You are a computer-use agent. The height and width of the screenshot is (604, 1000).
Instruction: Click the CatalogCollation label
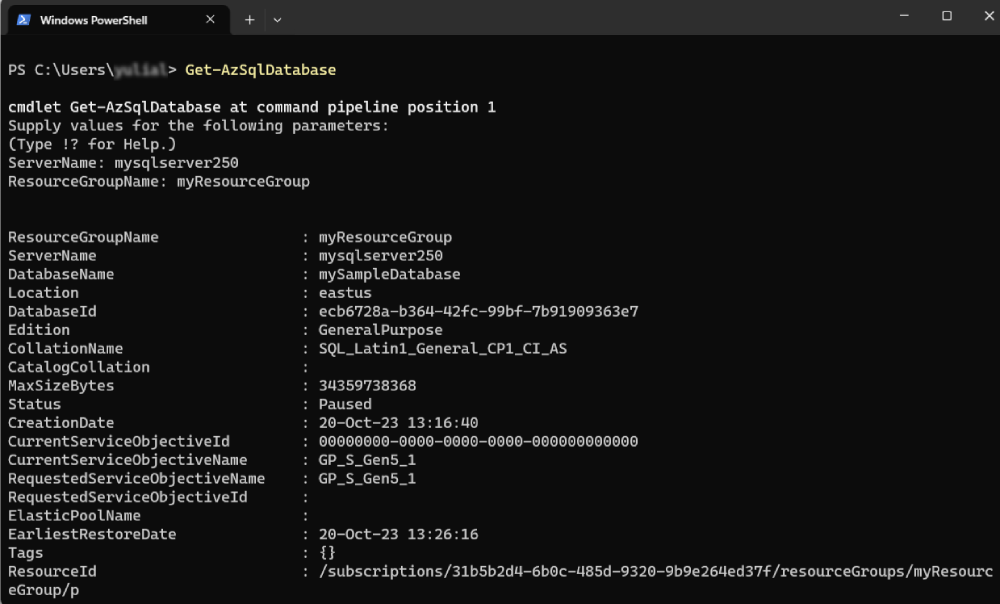point(78,367)
